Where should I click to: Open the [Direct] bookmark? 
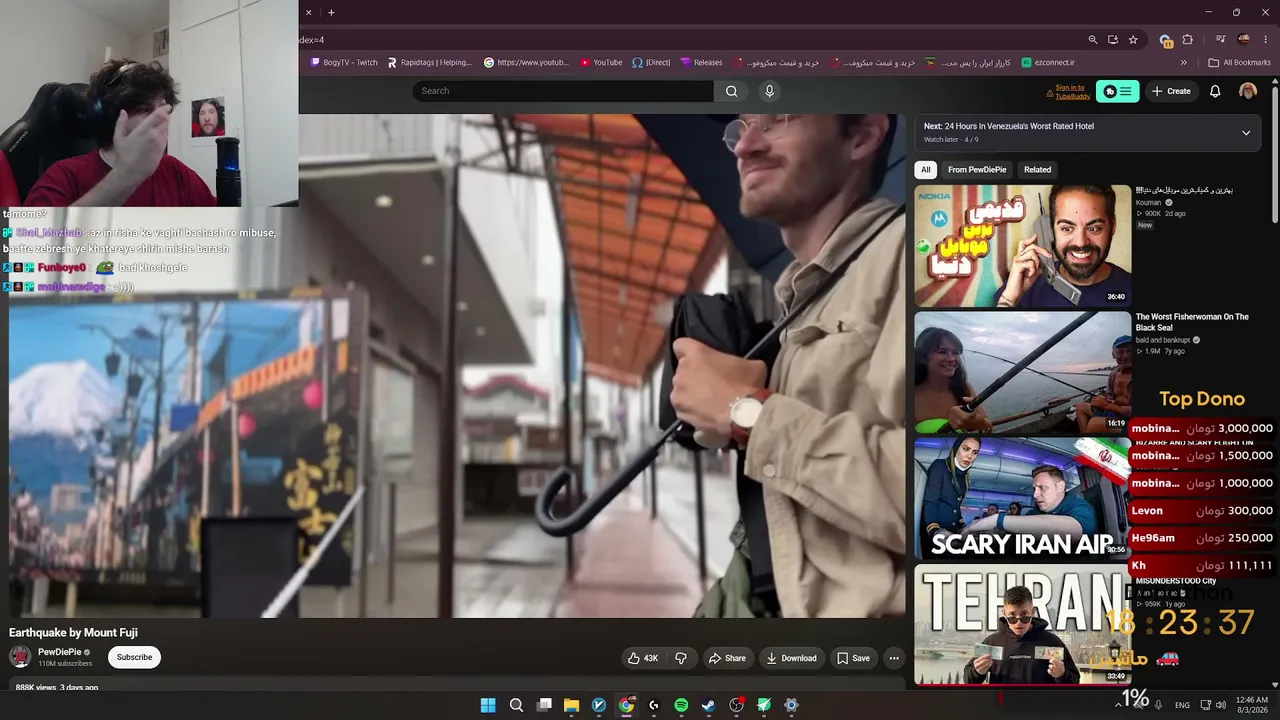click(x=651, y=62)
